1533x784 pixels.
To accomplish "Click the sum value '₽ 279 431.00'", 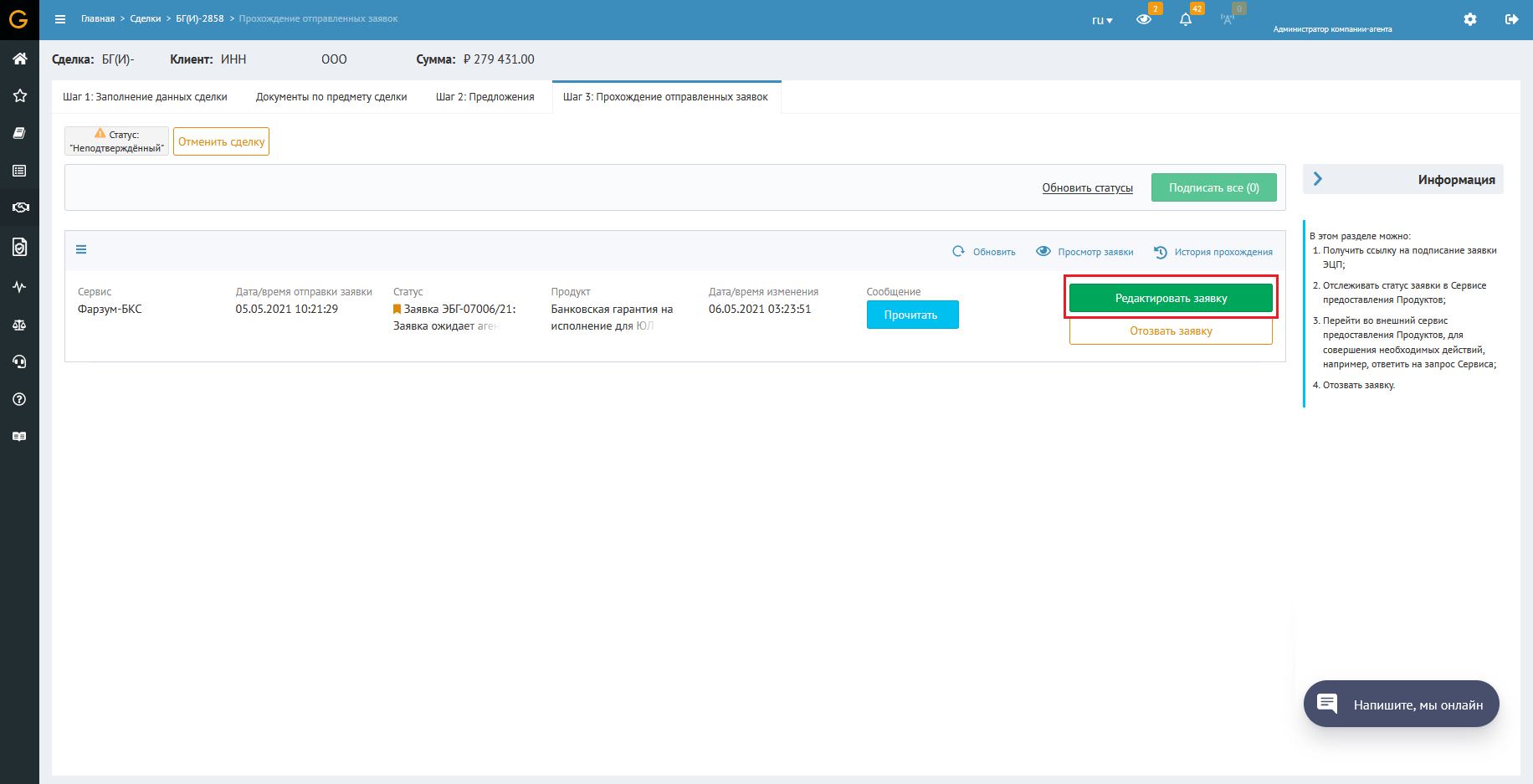I will pyautogui.click(x=499, y=59).
